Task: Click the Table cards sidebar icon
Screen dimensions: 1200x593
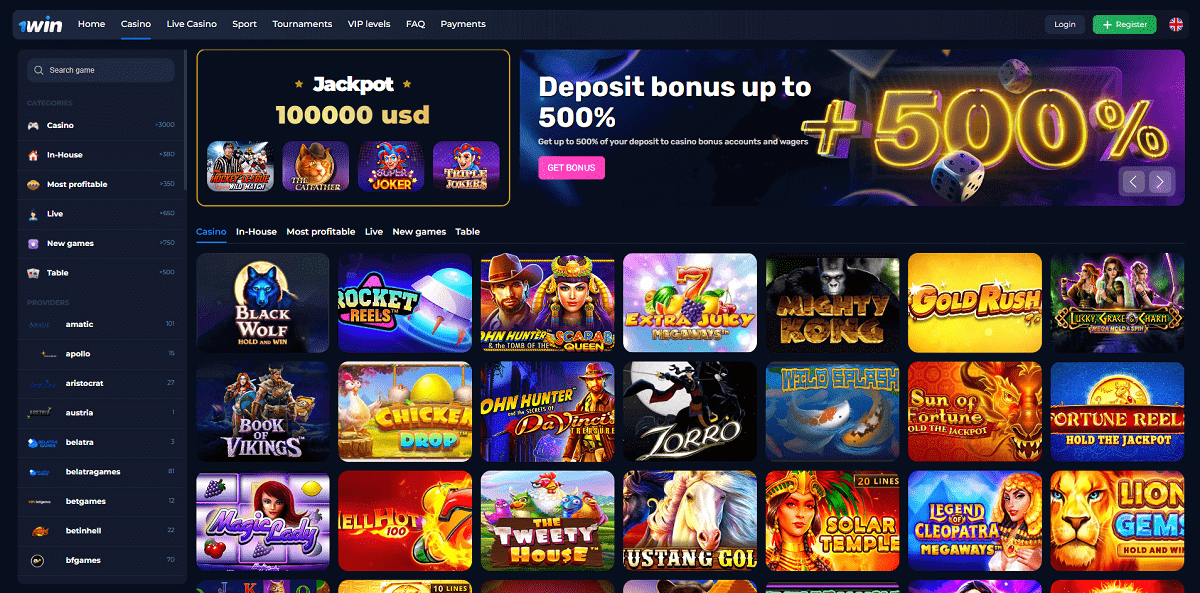Action: 33,272
